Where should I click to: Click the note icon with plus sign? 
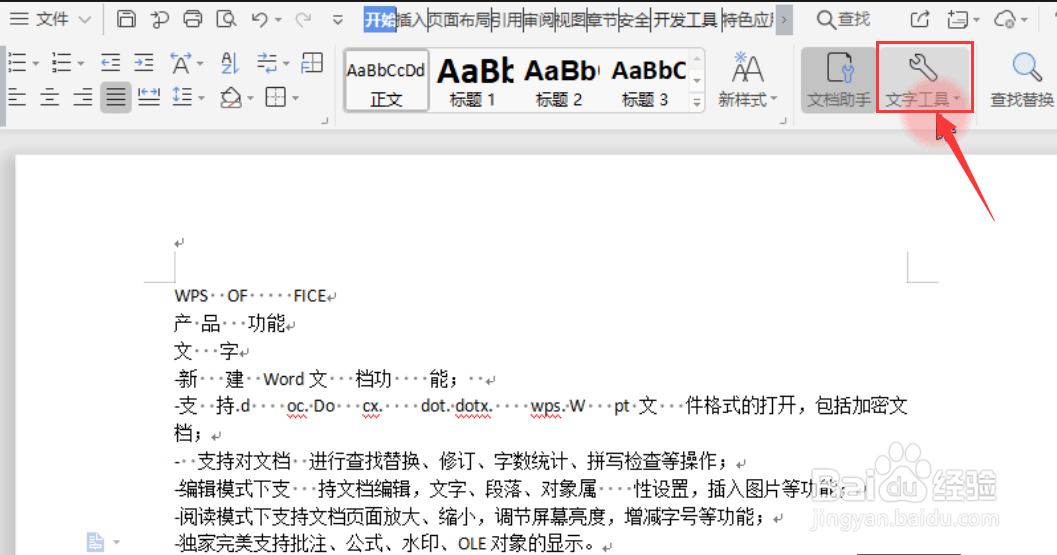click(957, 19)
